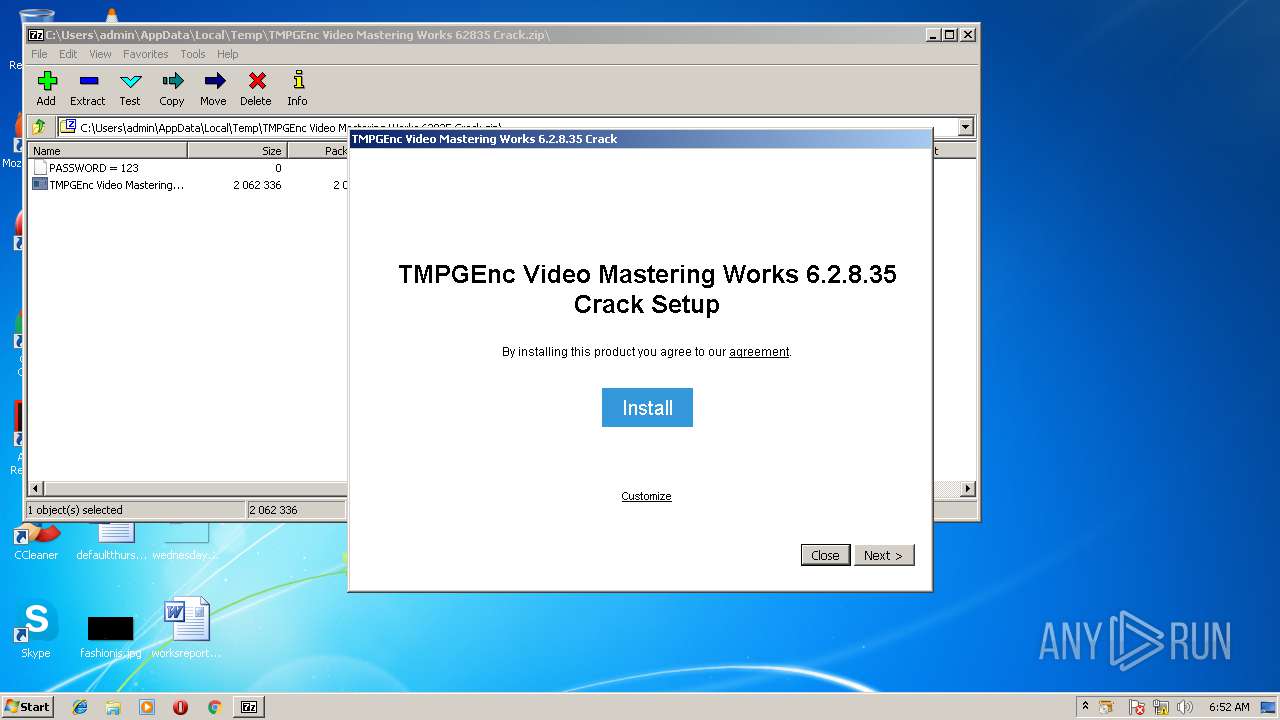This screenshot has width=1280, height=720.
Task: Click the CCleaner desktop shortcut
Action: tap(36, 542)
